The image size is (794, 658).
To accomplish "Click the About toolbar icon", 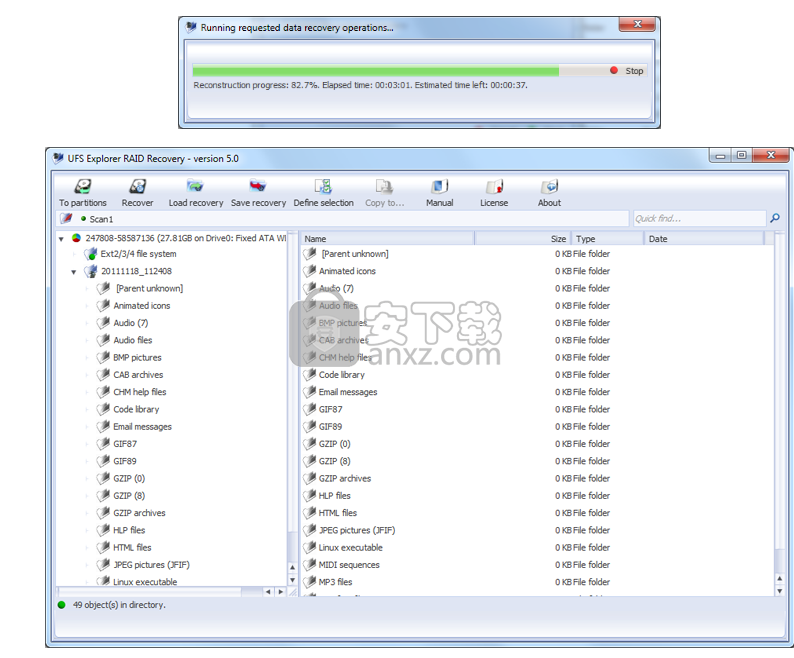I will pos(549,186).
